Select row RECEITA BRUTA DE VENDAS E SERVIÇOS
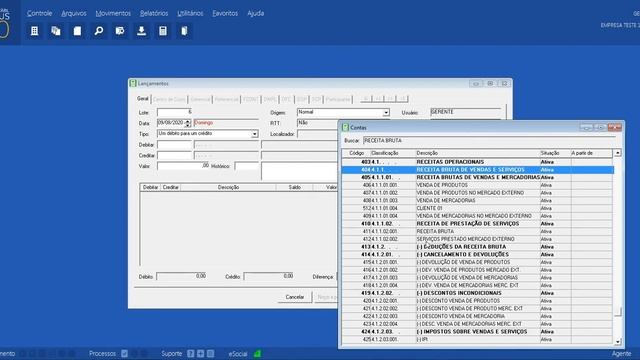The image size is (640, 360). click(x=478, y=170)
